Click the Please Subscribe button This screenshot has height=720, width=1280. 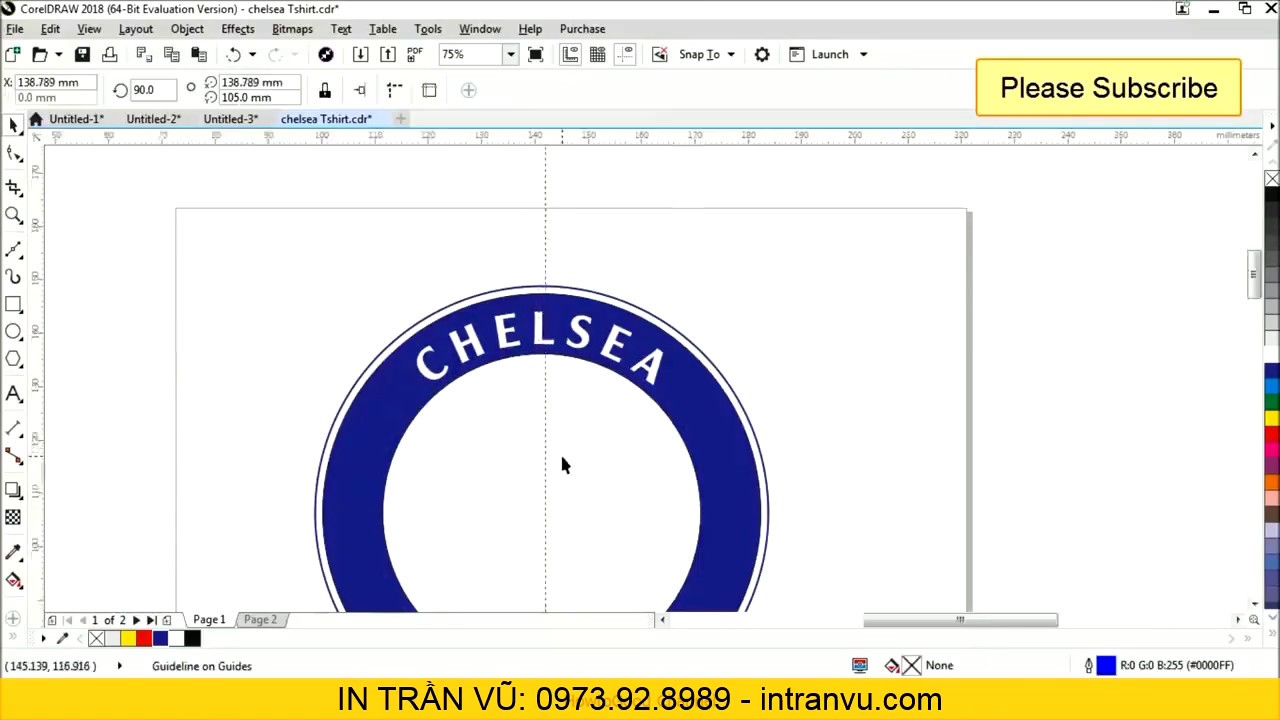(1108, 88)
